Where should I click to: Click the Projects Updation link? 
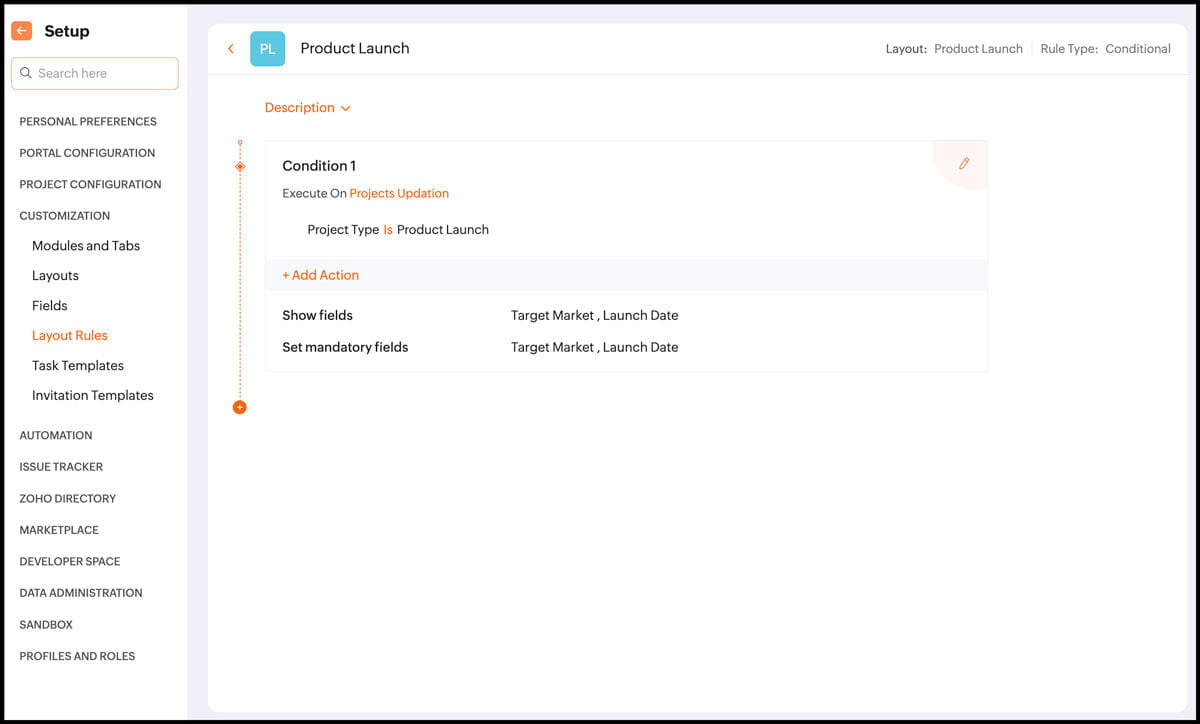click(x=399, y=194)
